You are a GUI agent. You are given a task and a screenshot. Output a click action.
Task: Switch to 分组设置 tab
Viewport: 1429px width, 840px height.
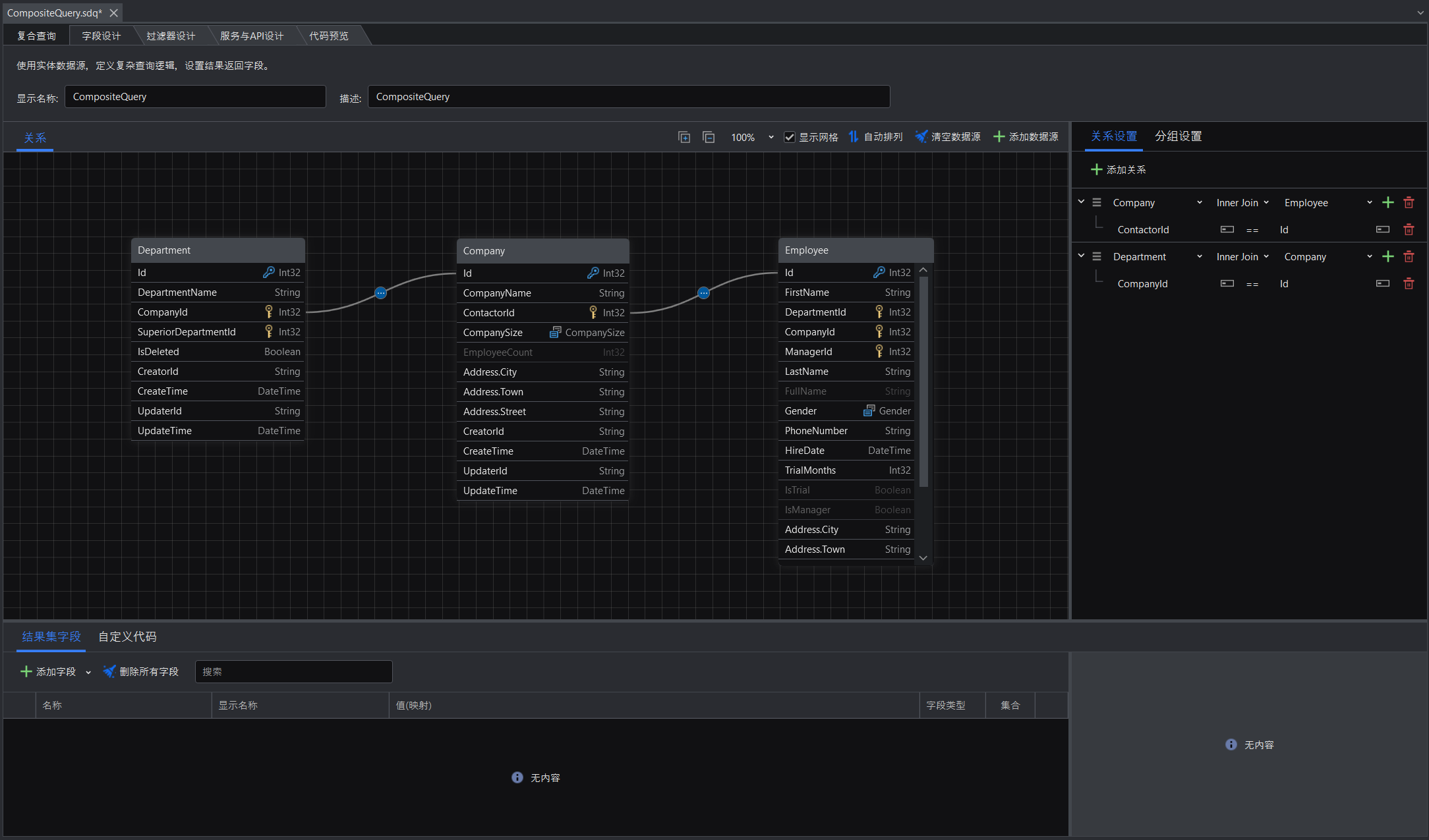1179,136
